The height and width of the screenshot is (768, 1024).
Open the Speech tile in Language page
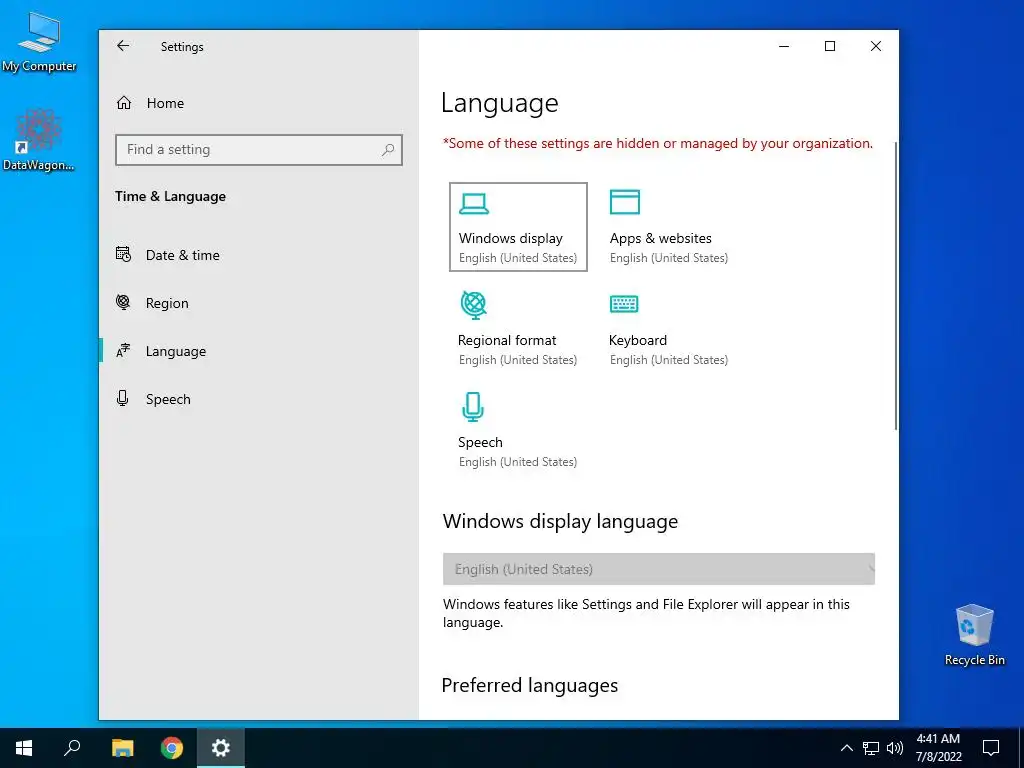518,430
